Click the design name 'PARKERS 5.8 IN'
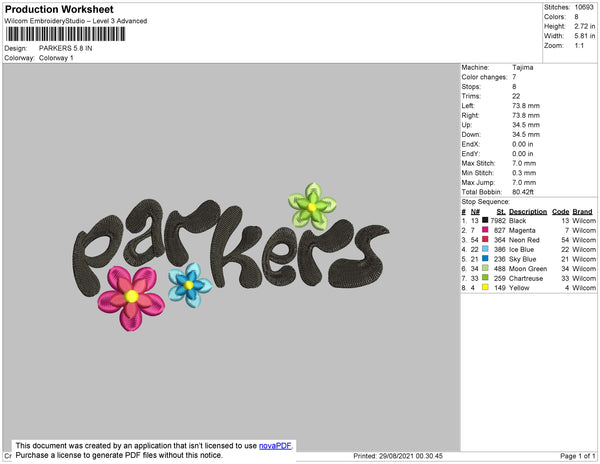The width and height of the screenshot is (600, 464). pos(65,48)
